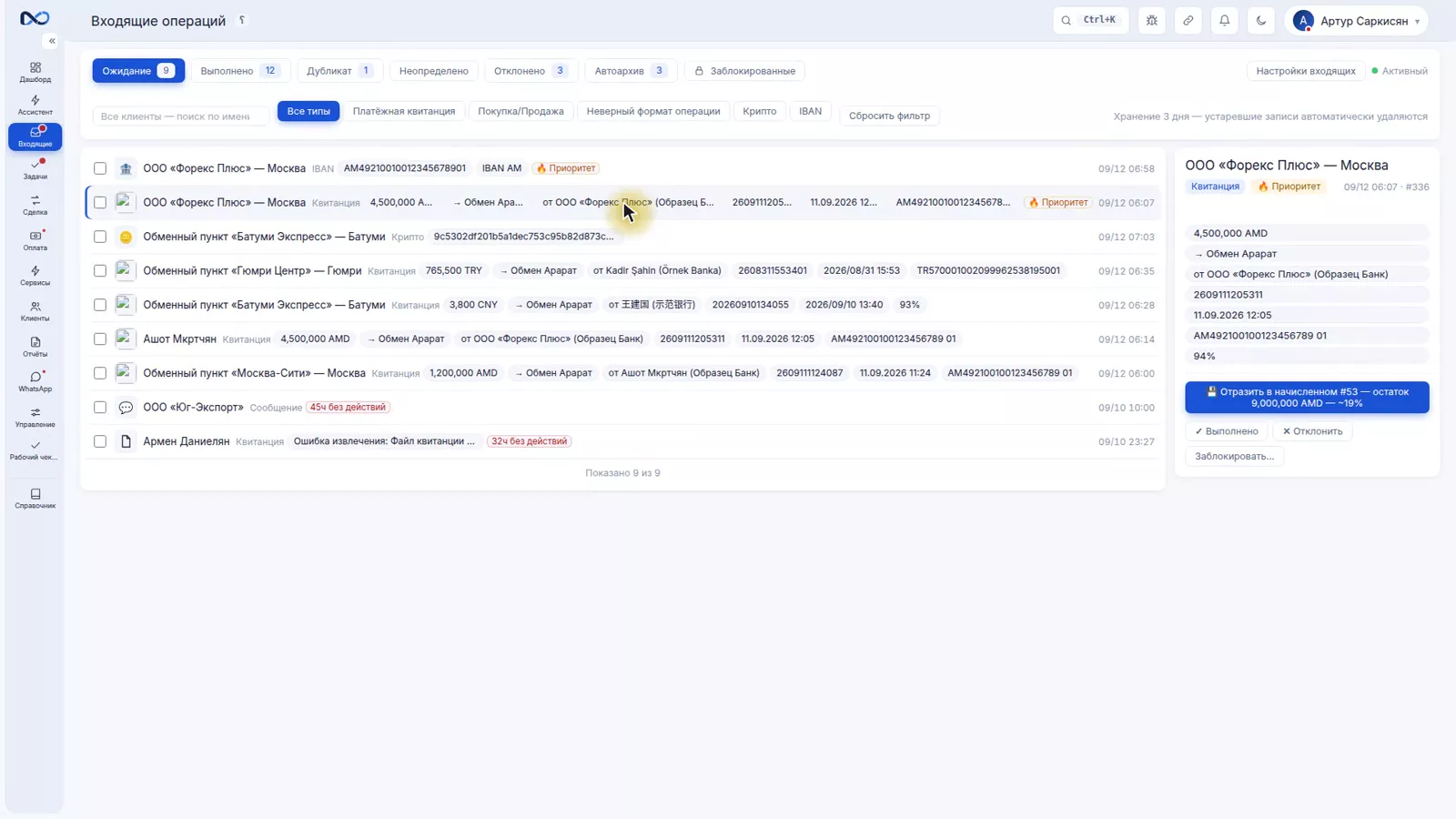The image size is (1456, 819).
Task: Filter by Крипто type
Action: click(759, 111)
